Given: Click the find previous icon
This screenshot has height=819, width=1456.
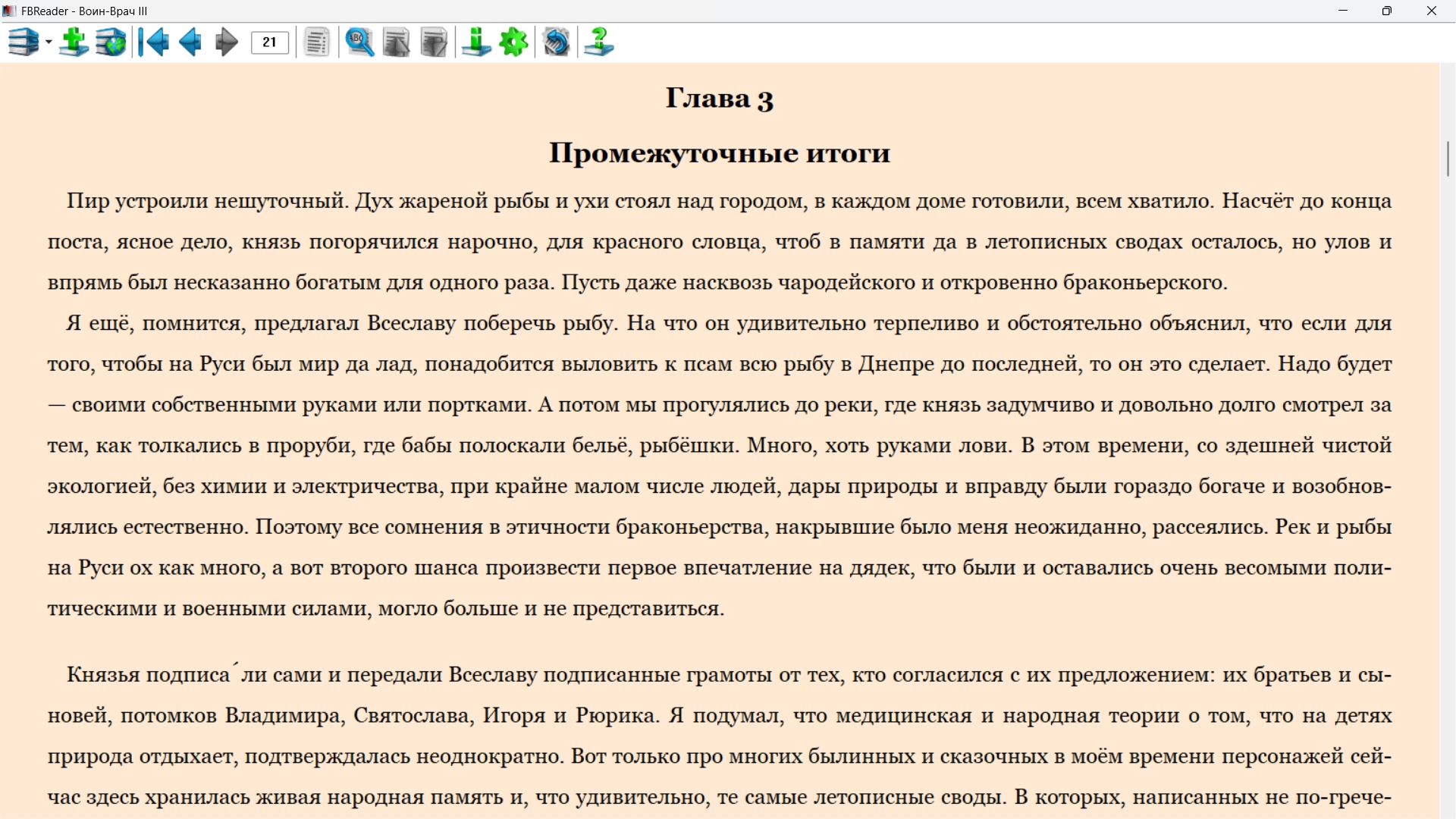Looking at the screenshot, I should point(396,42).
